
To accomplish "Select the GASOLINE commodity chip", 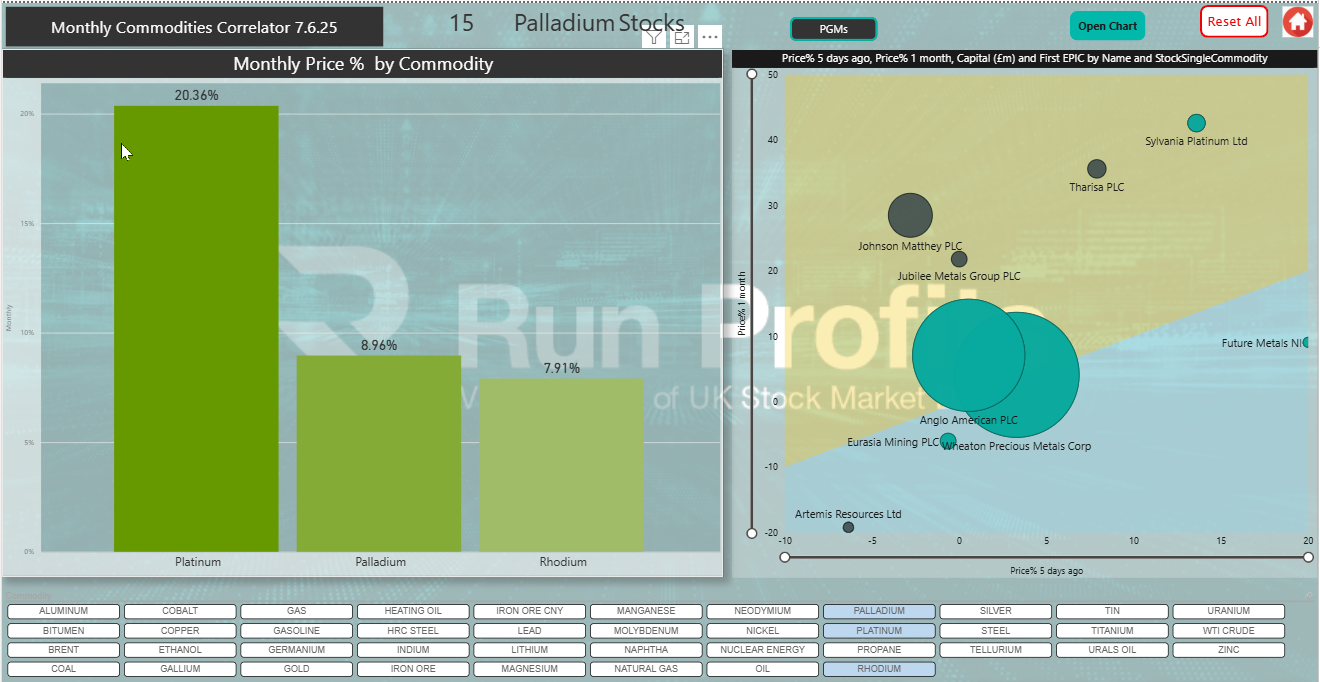I will point(297,631).
